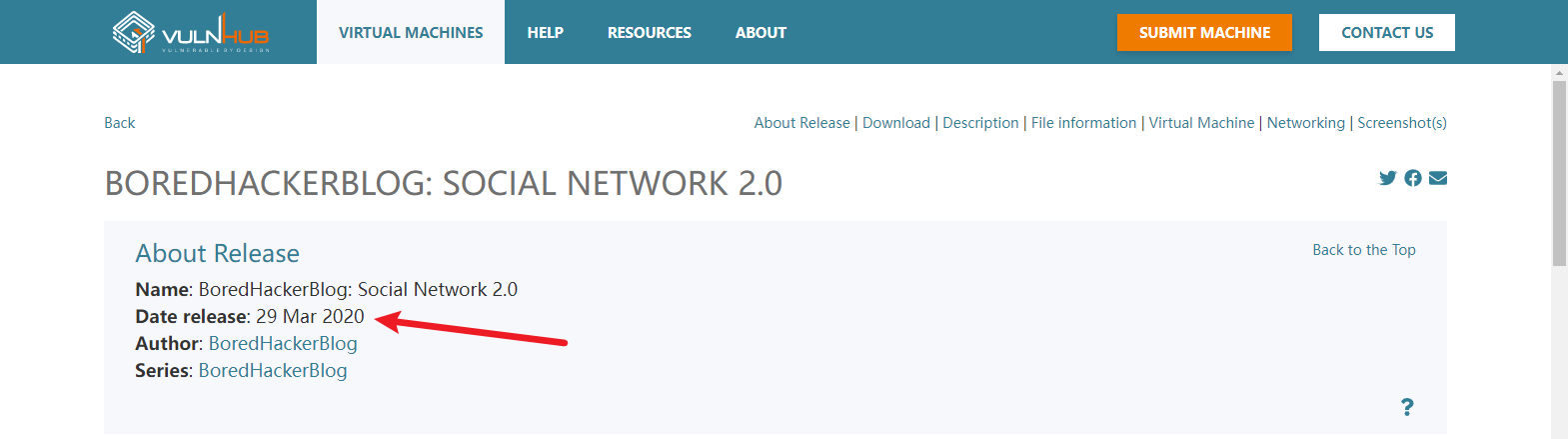Click the scrollbar up arrow
The width and height of the screenshot is (1568, 439).
[1559, 72]
